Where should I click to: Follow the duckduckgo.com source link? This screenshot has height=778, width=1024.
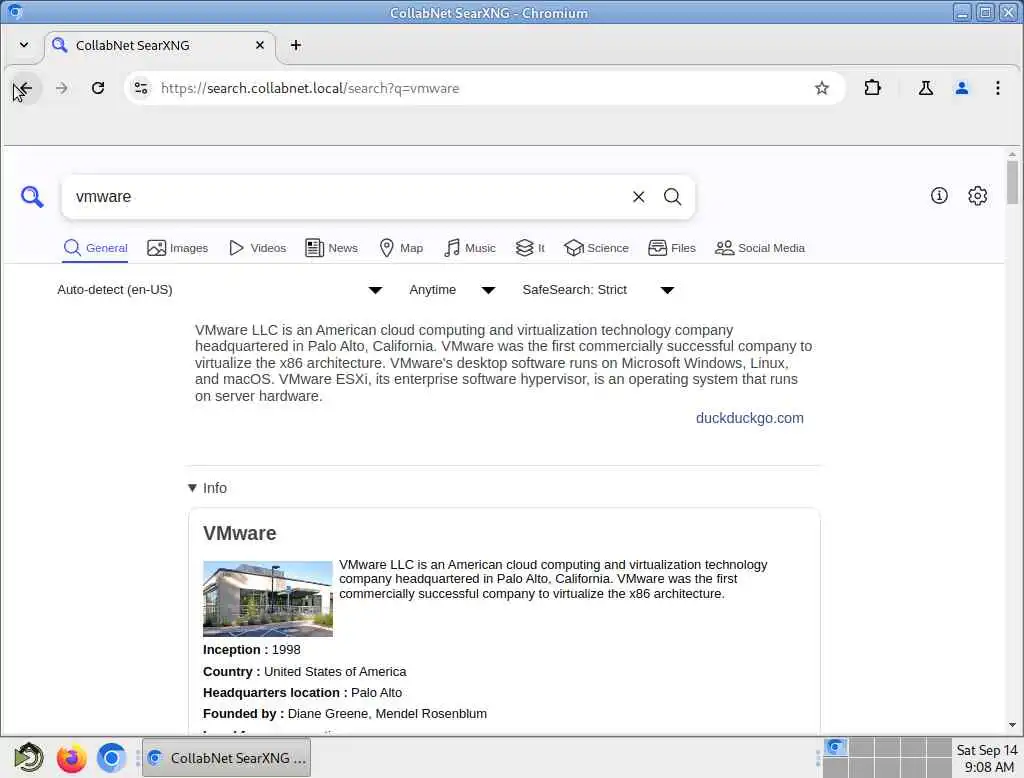pos(750,418)
